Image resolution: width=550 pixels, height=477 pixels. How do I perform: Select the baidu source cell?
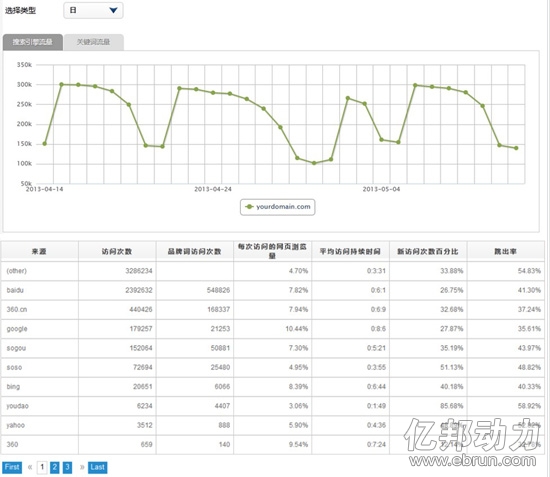point(39,290)
